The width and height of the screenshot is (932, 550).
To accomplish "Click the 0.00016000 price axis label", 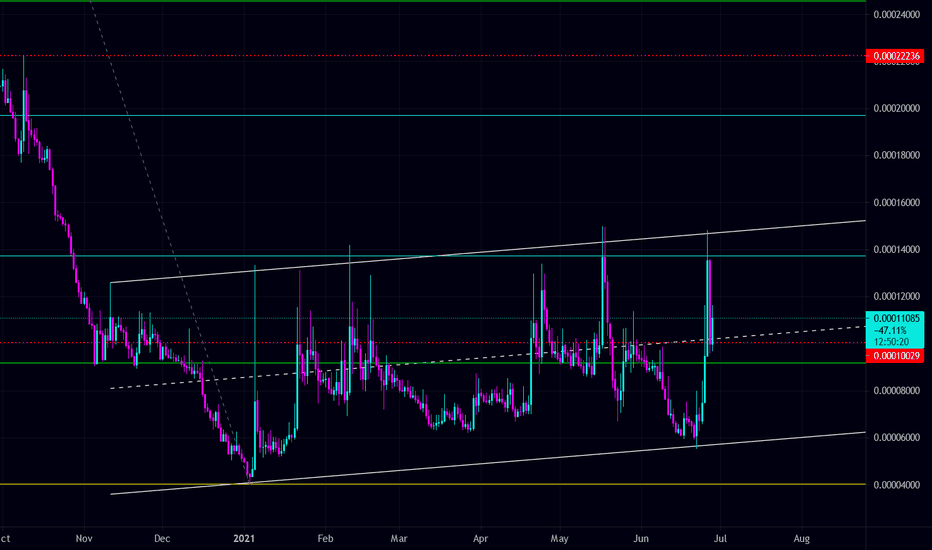I will pyautogui.click(x=896, y=203).
